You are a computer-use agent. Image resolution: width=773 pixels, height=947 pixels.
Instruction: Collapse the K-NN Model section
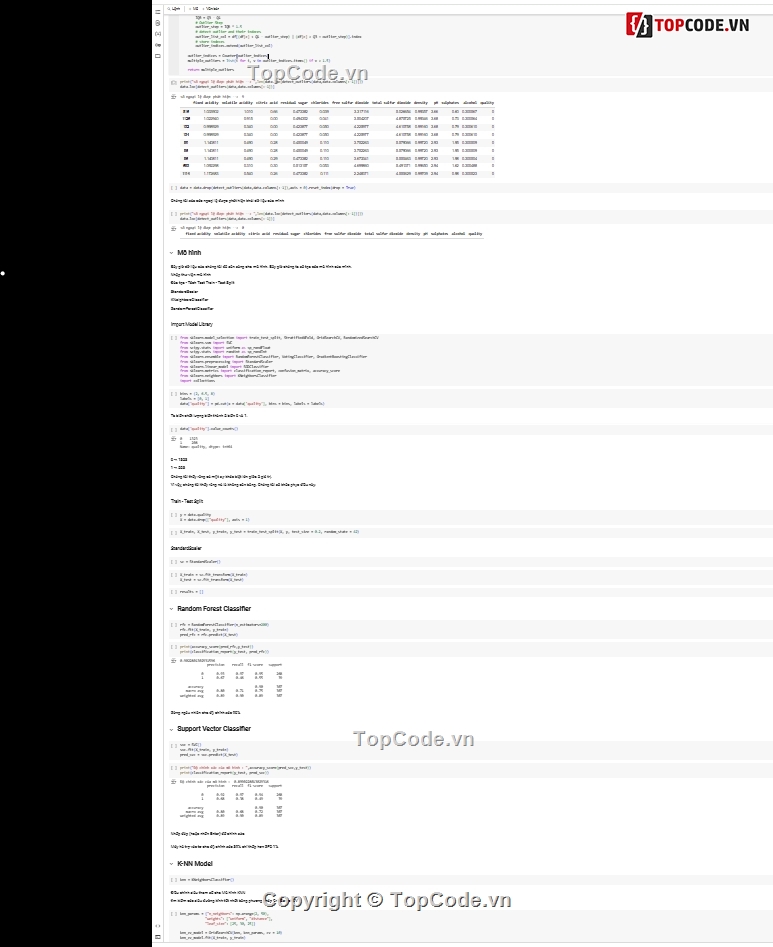pyautogui.click(x=172, y=864)
